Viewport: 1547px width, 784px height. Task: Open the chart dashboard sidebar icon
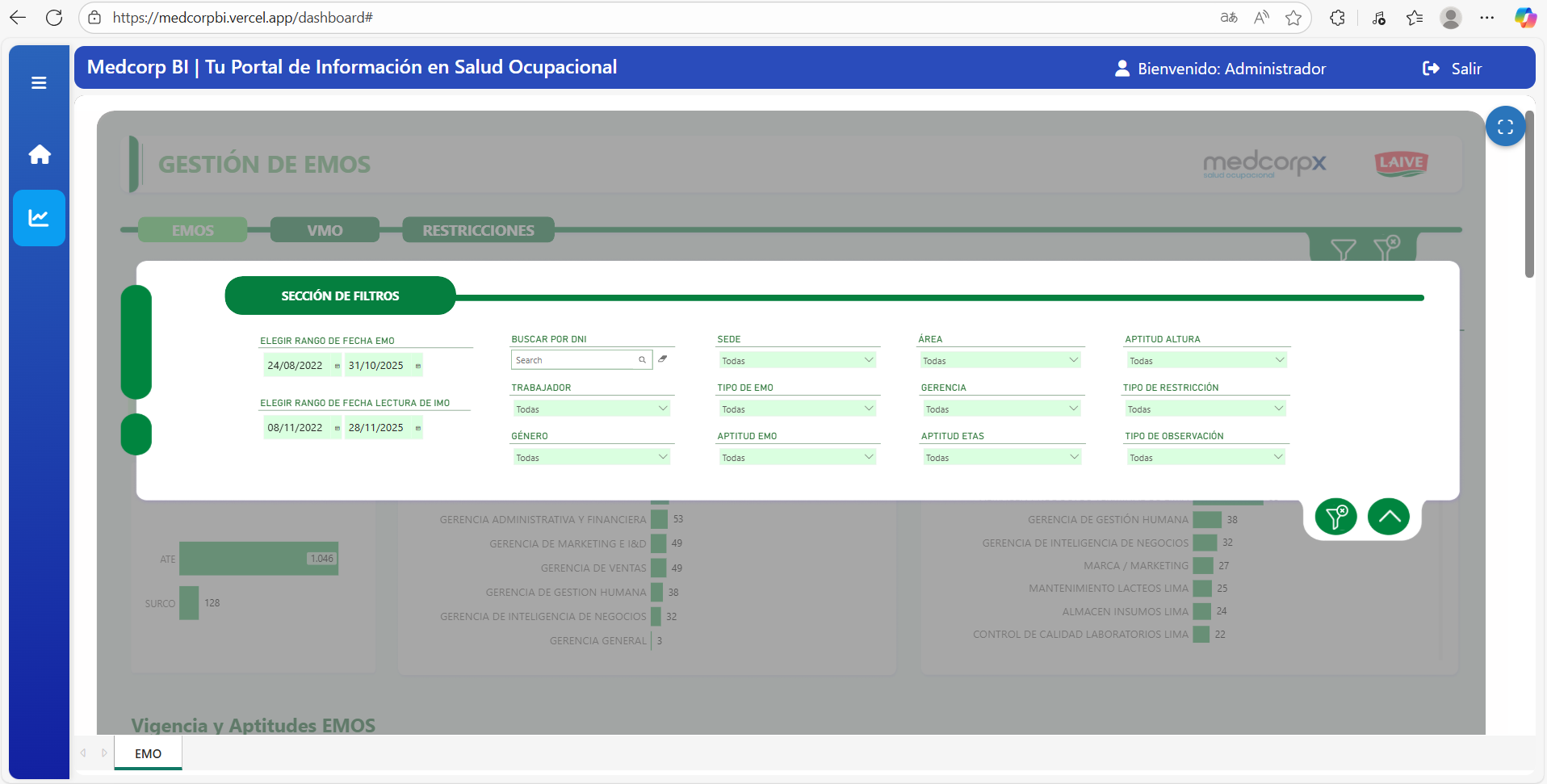pos(39,218)
